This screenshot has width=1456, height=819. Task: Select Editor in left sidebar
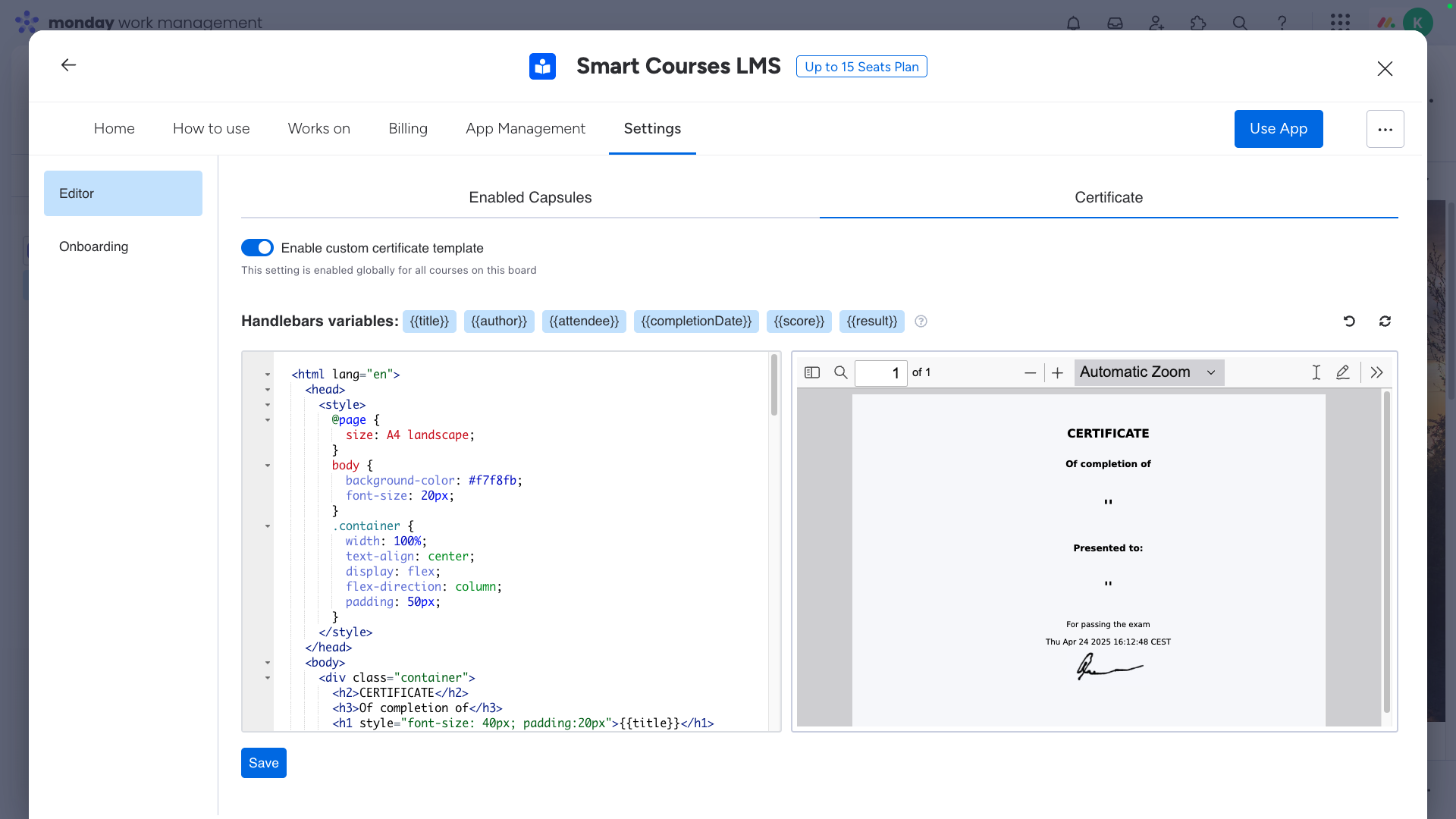point(123,193)
